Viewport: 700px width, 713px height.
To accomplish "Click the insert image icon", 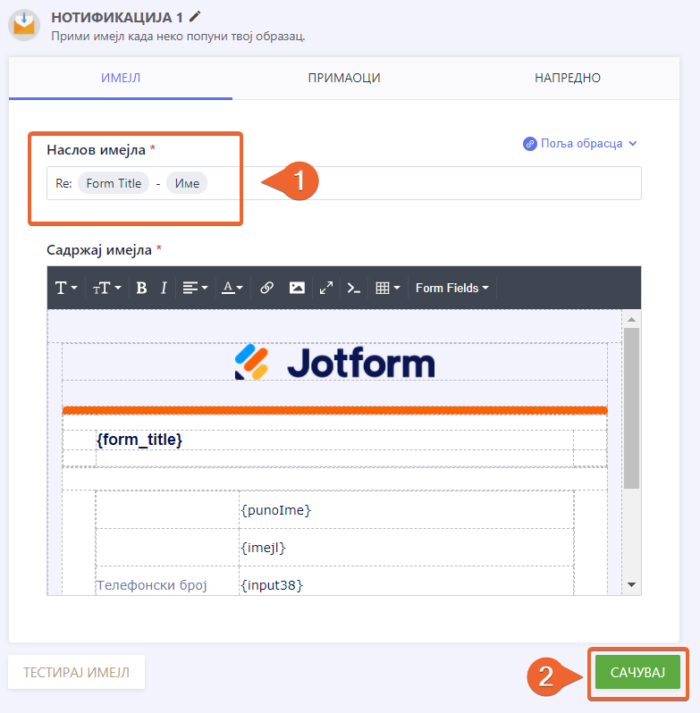I will (x=297, y=288).
